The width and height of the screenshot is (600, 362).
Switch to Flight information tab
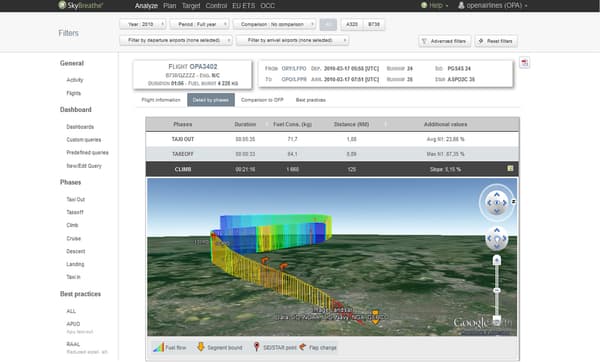[x=161, y=100]
